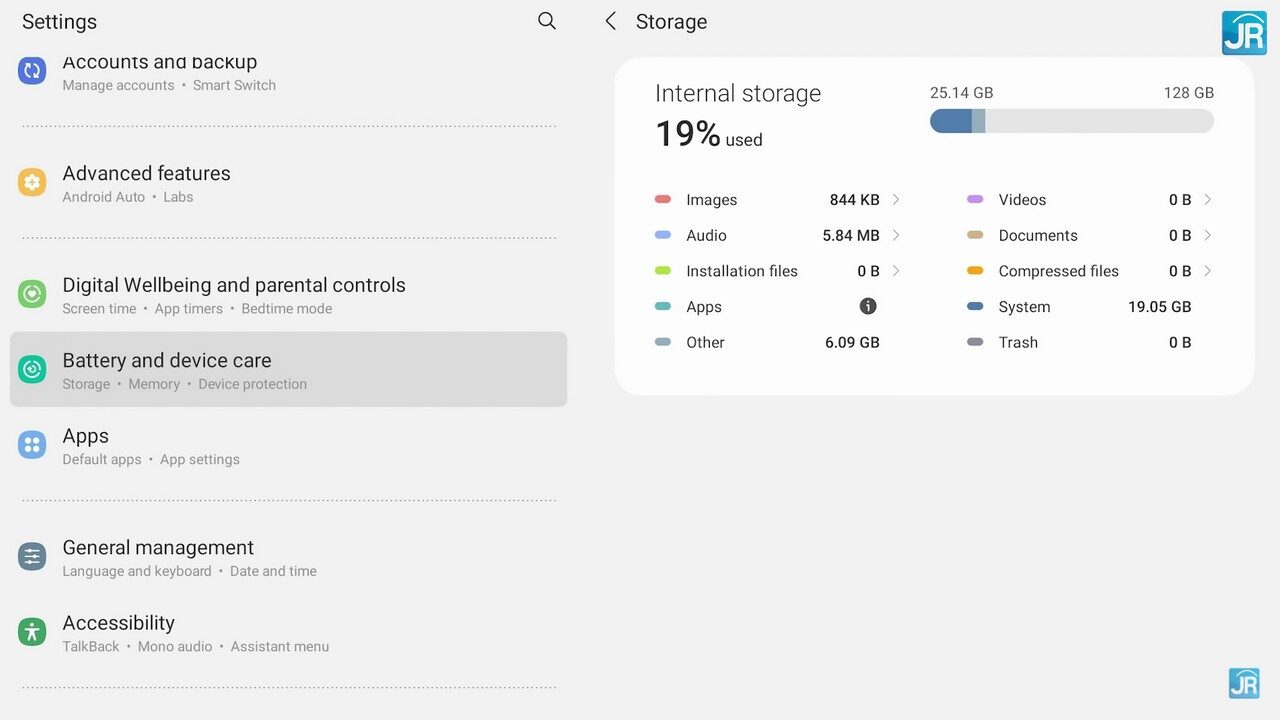Tap the Apps grid icon
Image resolution: width=1280 pixels, height=720 pixels.
coord(32,446)
